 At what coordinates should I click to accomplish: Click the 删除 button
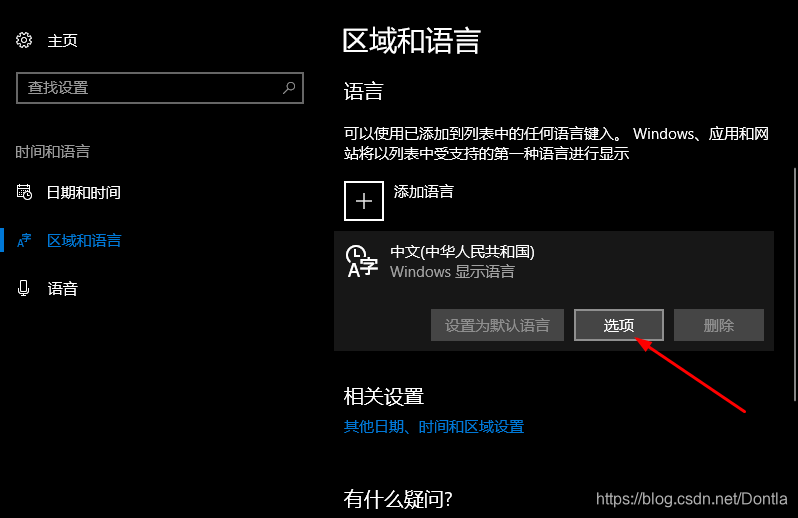(x=719, y=325)
